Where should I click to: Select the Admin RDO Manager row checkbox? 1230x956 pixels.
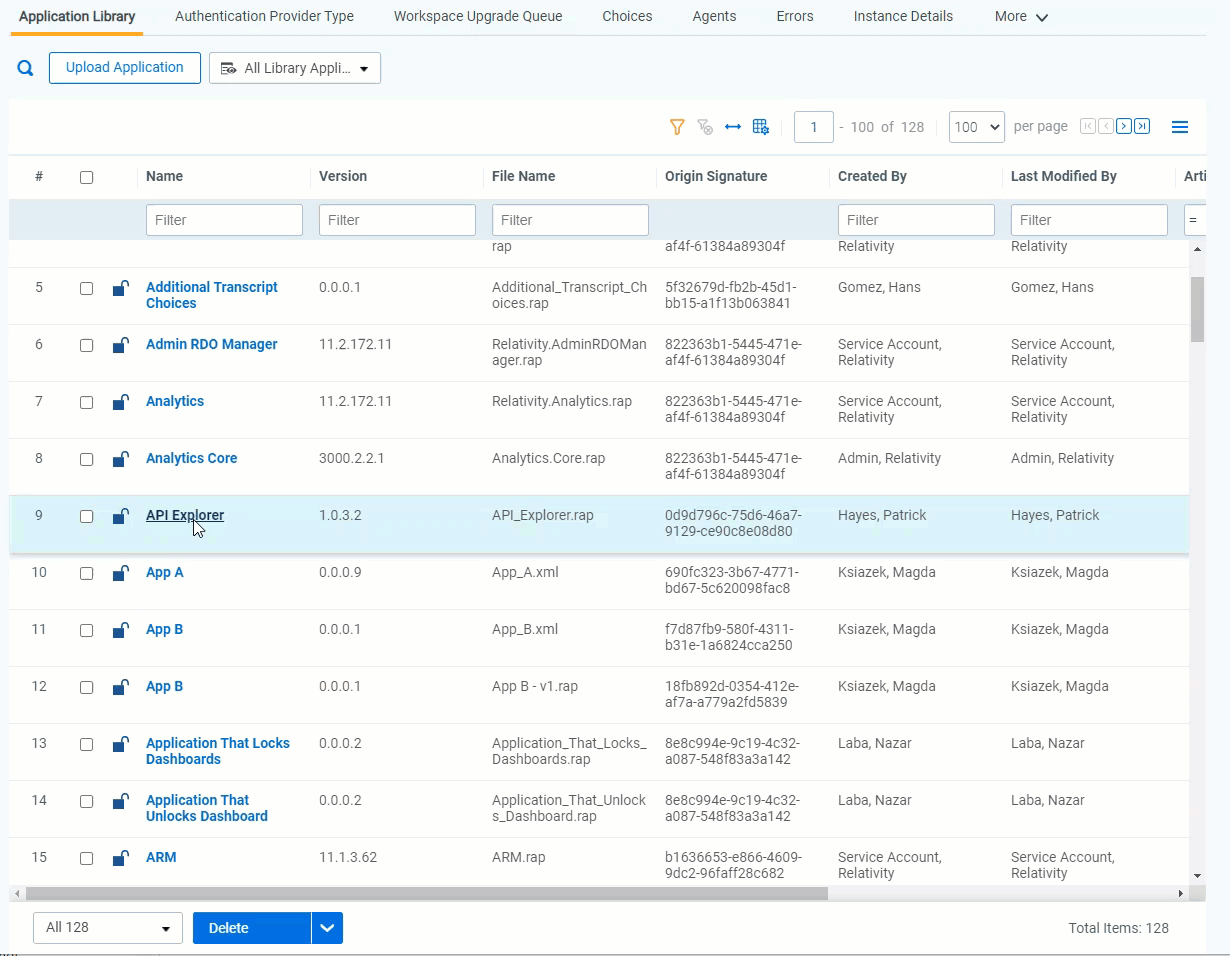click(86, 345)
